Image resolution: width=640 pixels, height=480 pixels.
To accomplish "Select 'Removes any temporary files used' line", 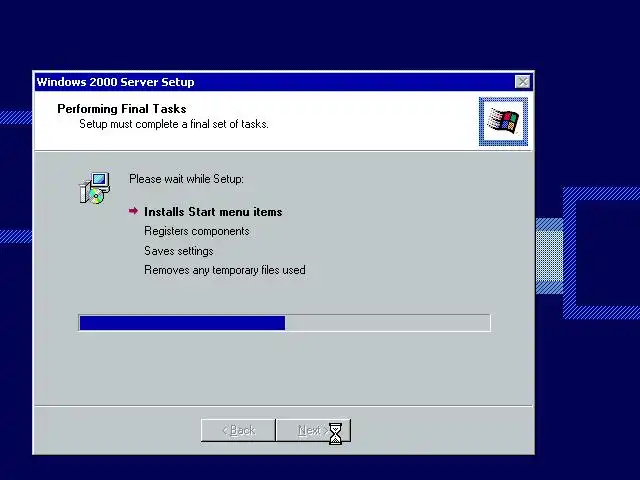I will coord(225,270).
